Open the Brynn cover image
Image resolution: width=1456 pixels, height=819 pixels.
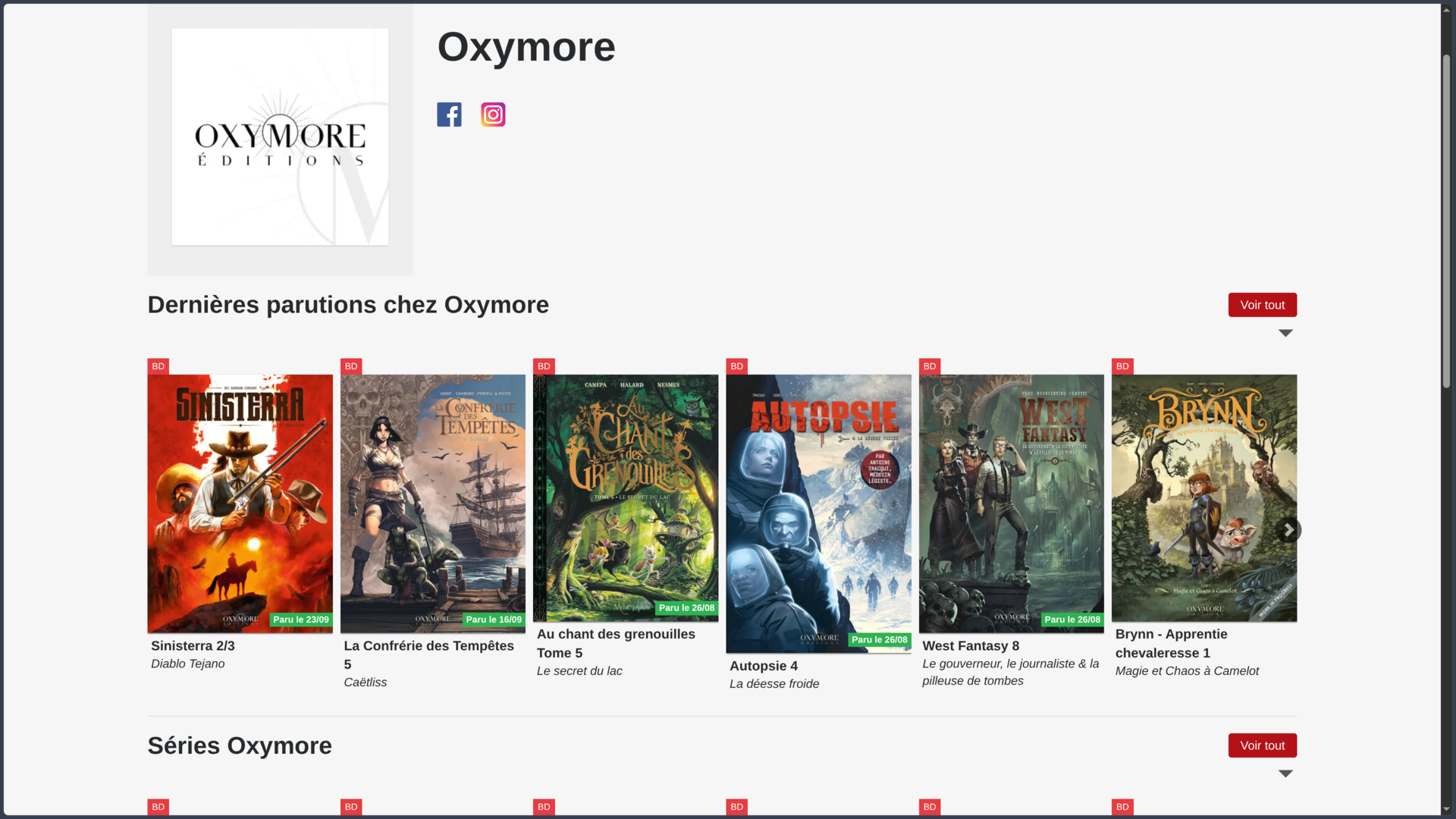[x=1204, y=498]
